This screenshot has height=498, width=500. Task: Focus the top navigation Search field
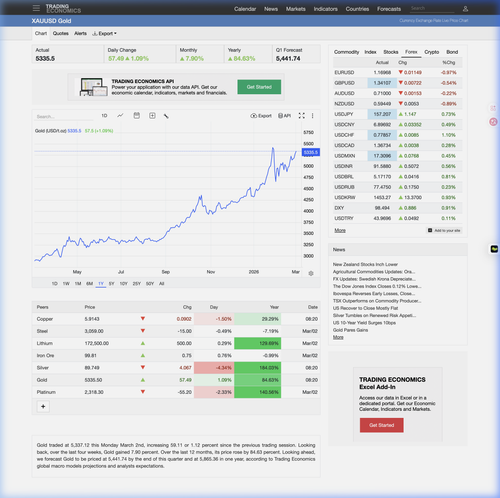pos(432,8)
